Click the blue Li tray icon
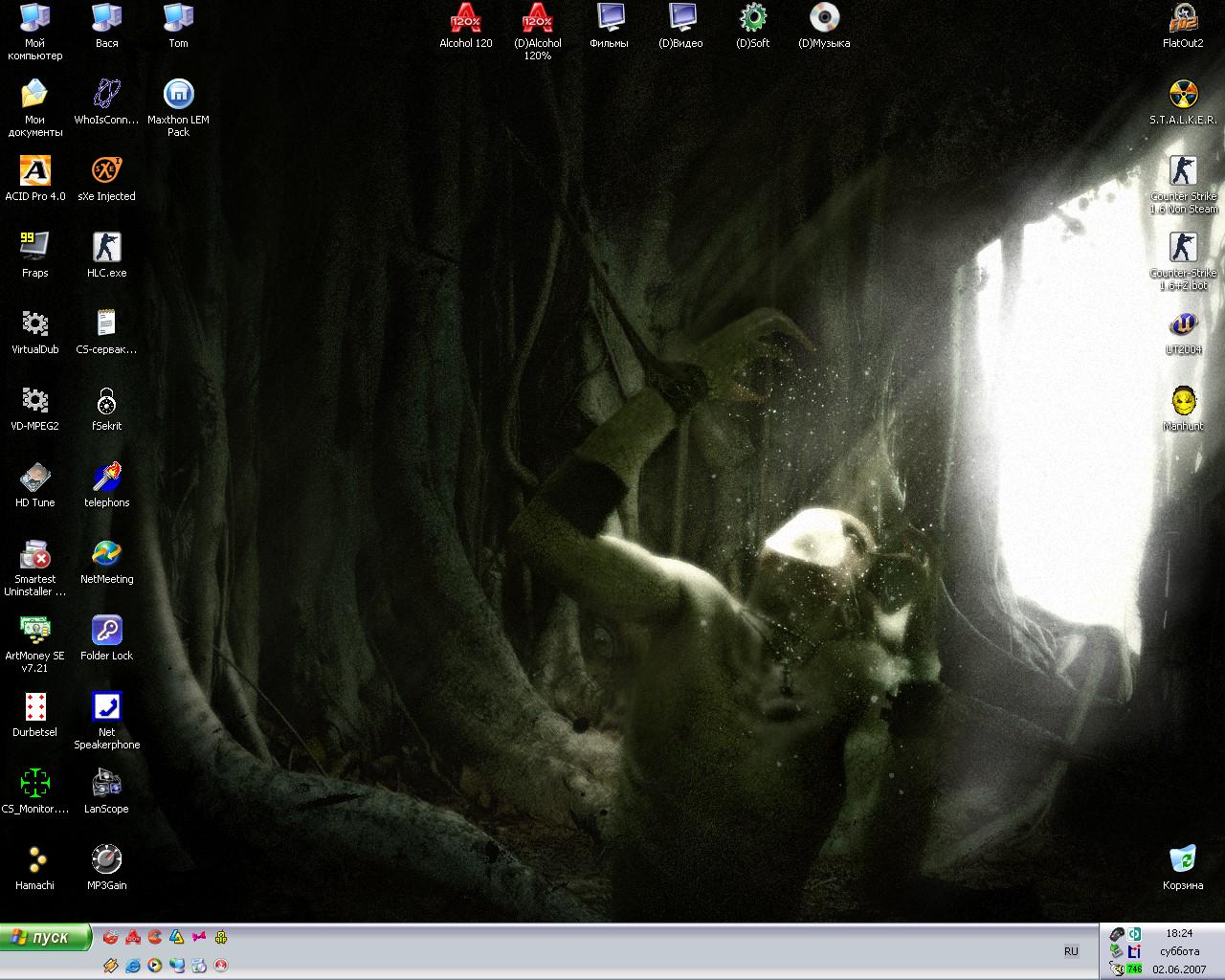Image resolution: width=1225 pixels, height=980 pixels. 1135,951
